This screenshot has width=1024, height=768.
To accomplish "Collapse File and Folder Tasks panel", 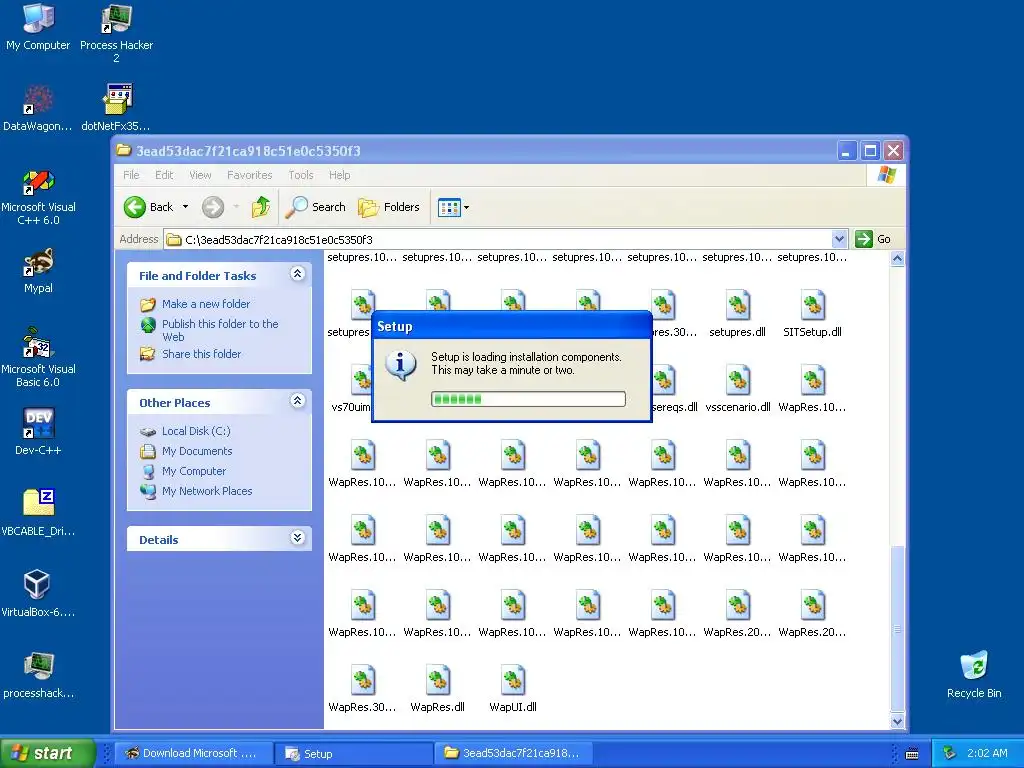I will coord(297,274).
